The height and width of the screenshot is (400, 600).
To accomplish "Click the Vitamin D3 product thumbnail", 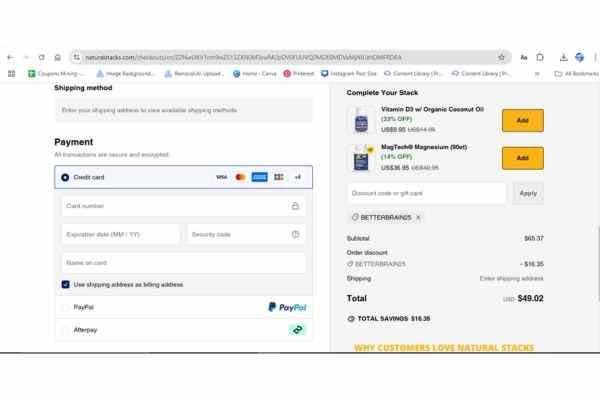I will point(361,120).
